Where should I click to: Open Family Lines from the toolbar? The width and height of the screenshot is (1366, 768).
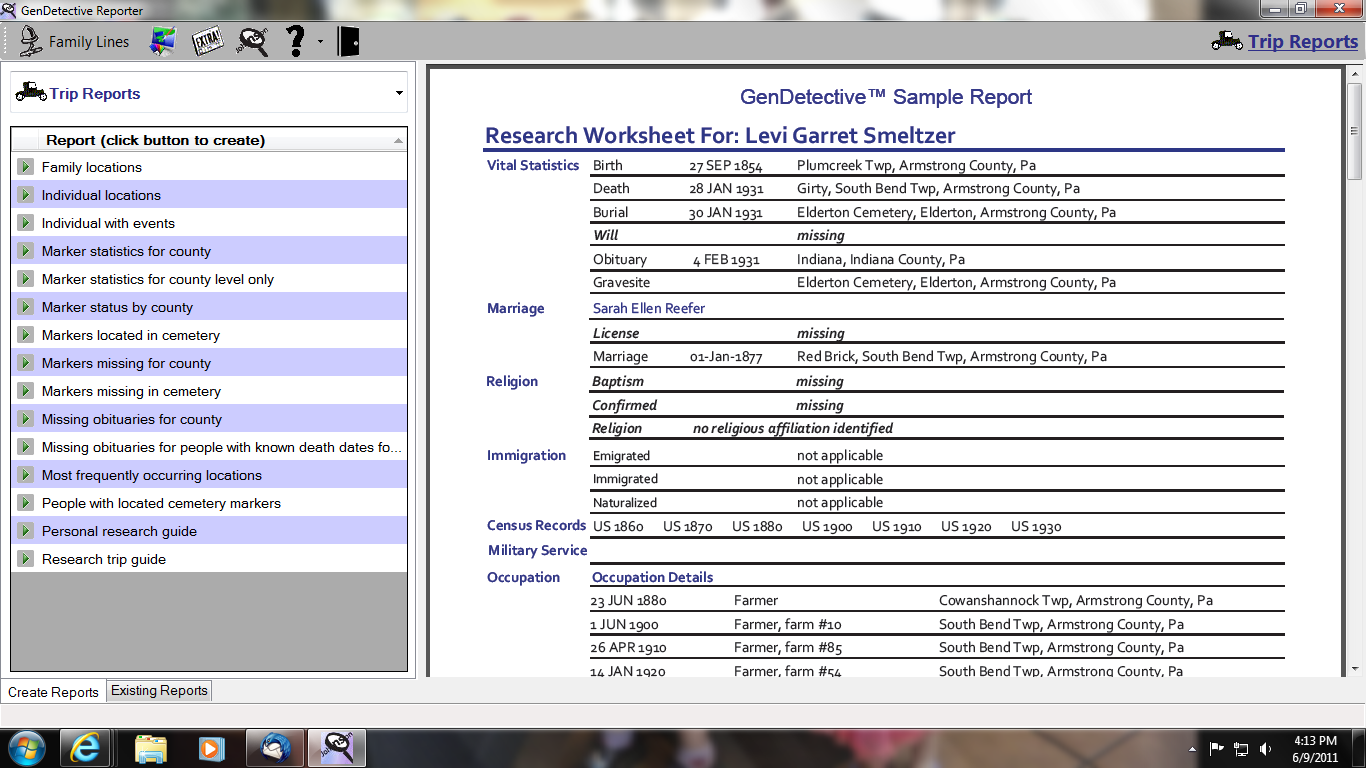pos(75,42)
